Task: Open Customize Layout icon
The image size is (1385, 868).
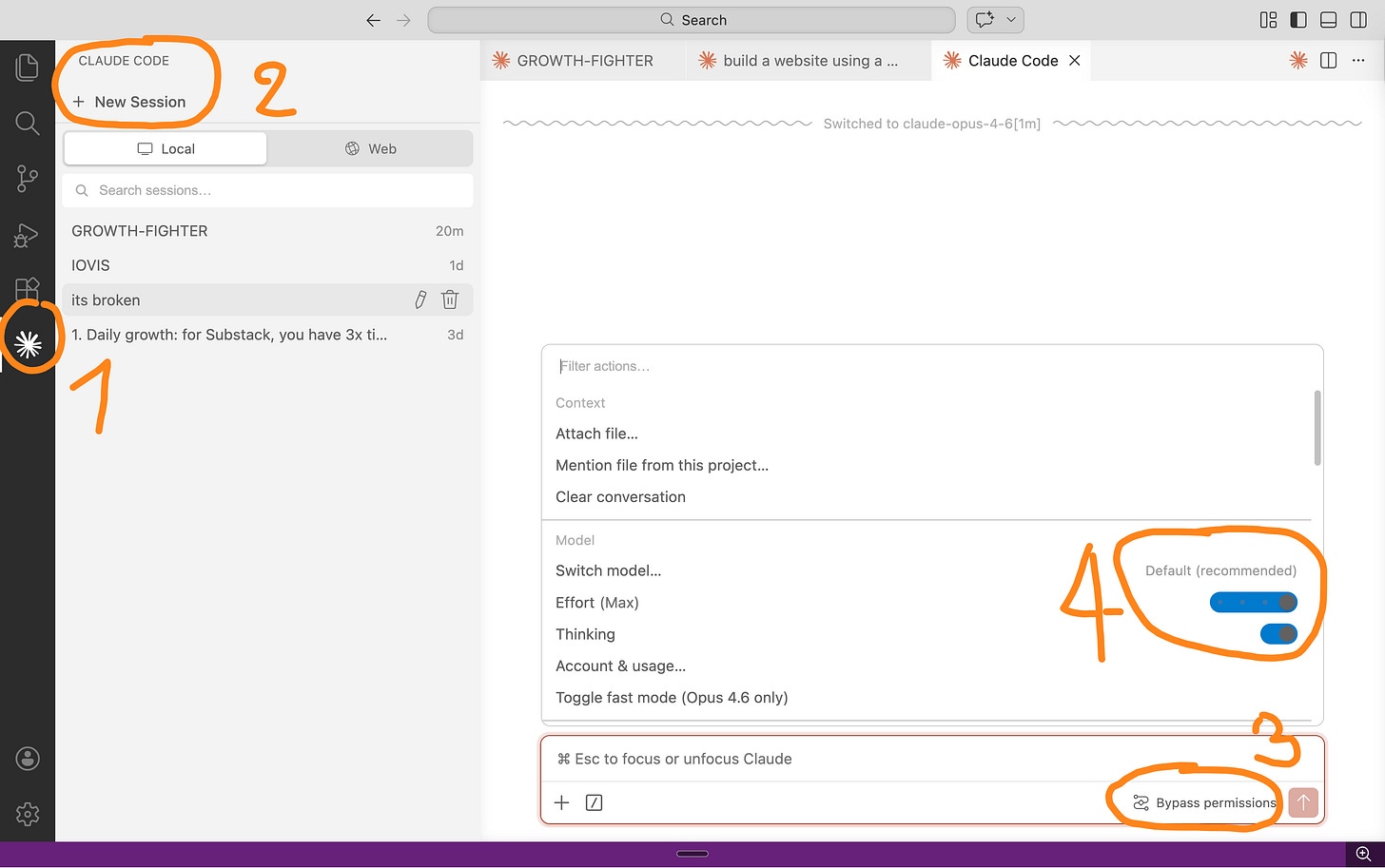Action: (x=1268, y=20)
